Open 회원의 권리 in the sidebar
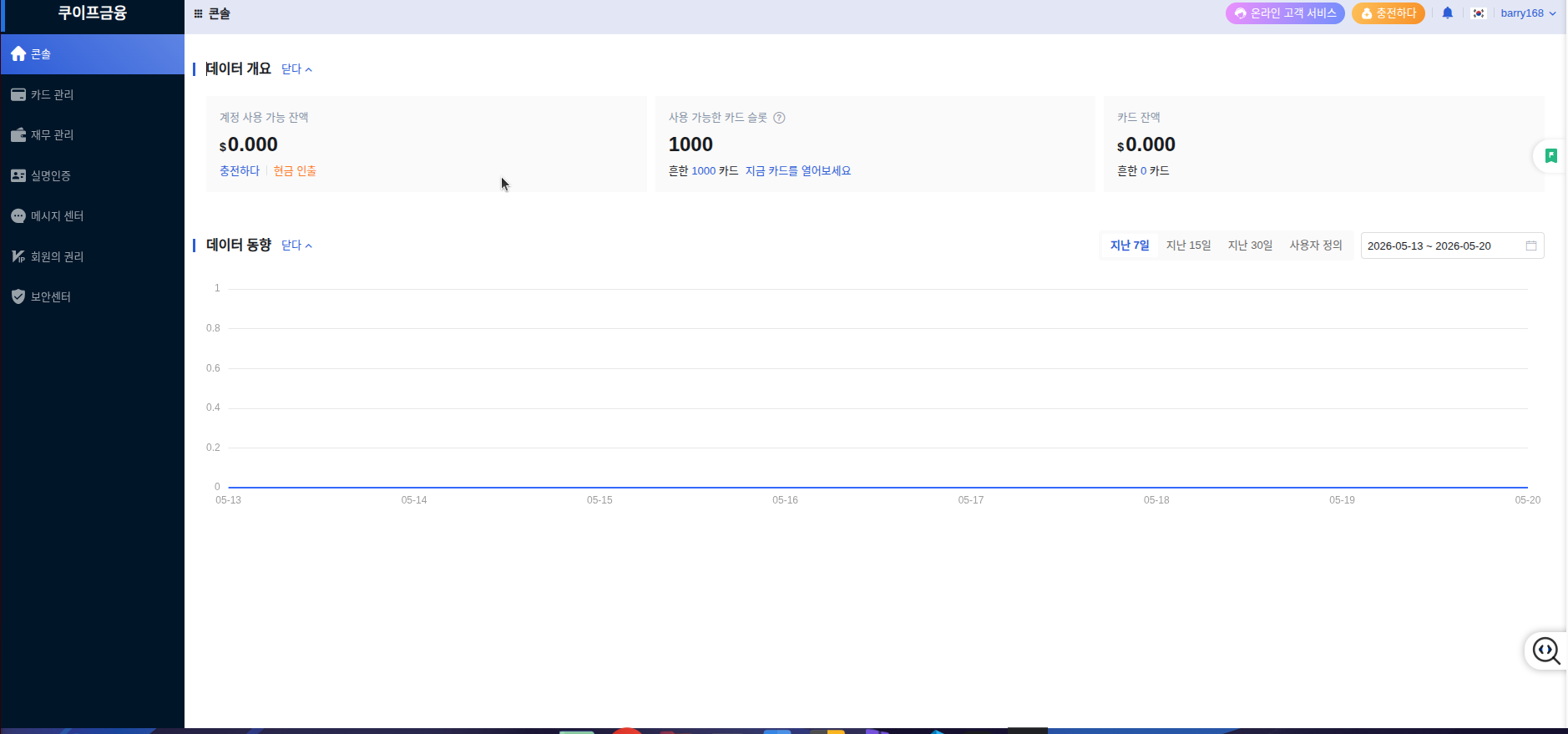This screenshot has width=1568, height=734. click(x=93, y=256)
